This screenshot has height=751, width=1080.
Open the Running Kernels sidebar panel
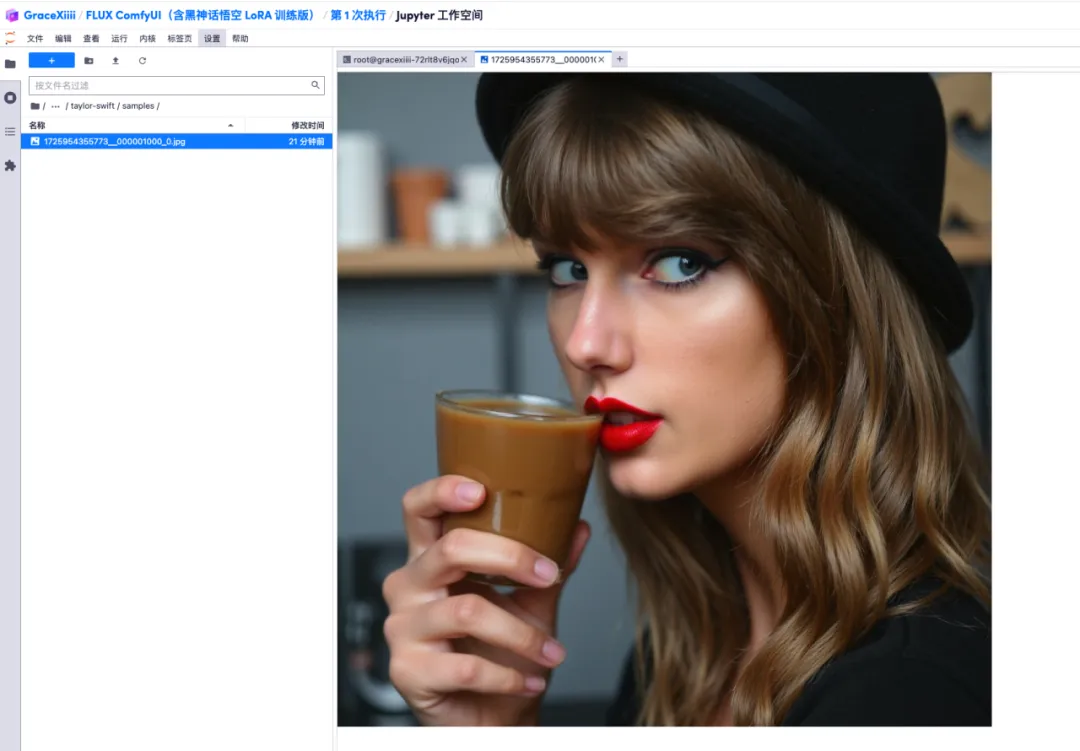pyautogui.click(x=10, y=98)
